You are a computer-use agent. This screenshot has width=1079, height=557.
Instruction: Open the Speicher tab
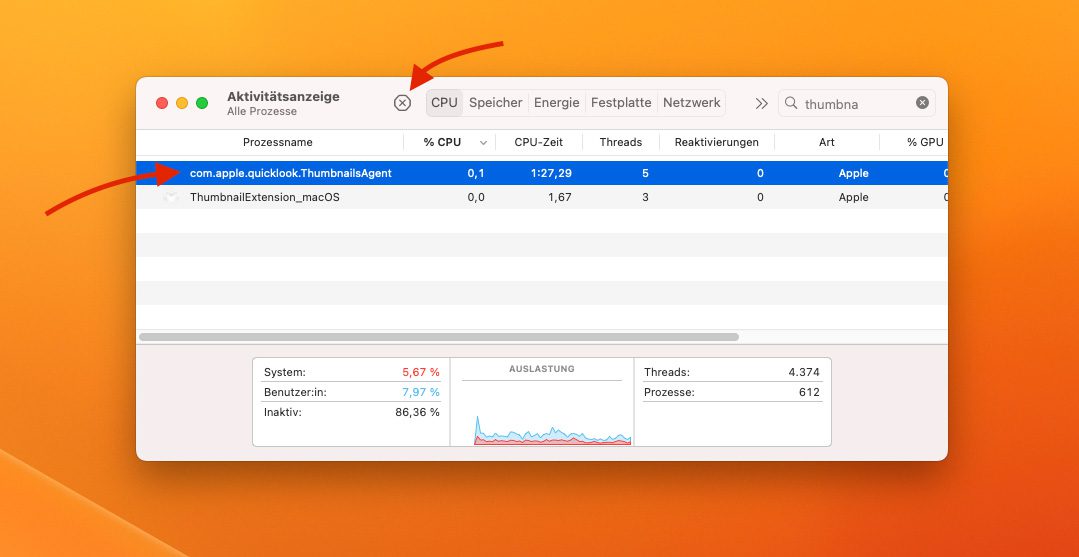tap(495, 103)
